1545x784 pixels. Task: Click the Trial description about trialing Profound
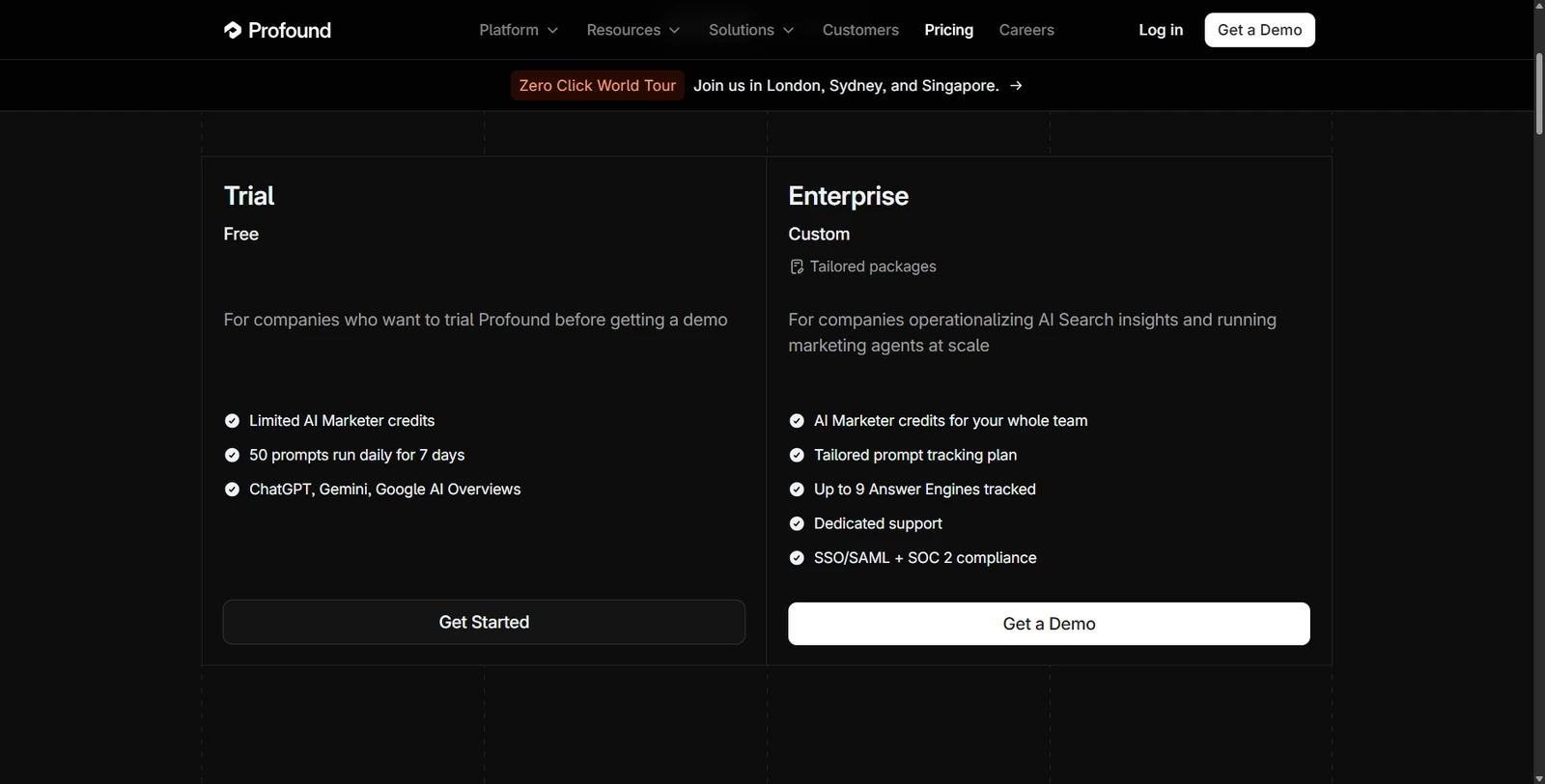tap(475, 320)
